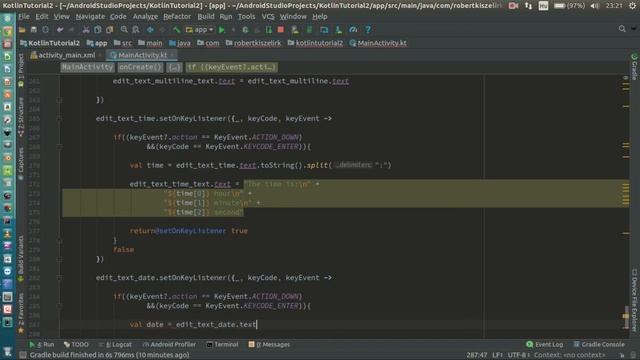The width and height of the screenshot is (640, 360).
Task: Click the UTF-8 encoding selector
Action: [x=518, y=355]
